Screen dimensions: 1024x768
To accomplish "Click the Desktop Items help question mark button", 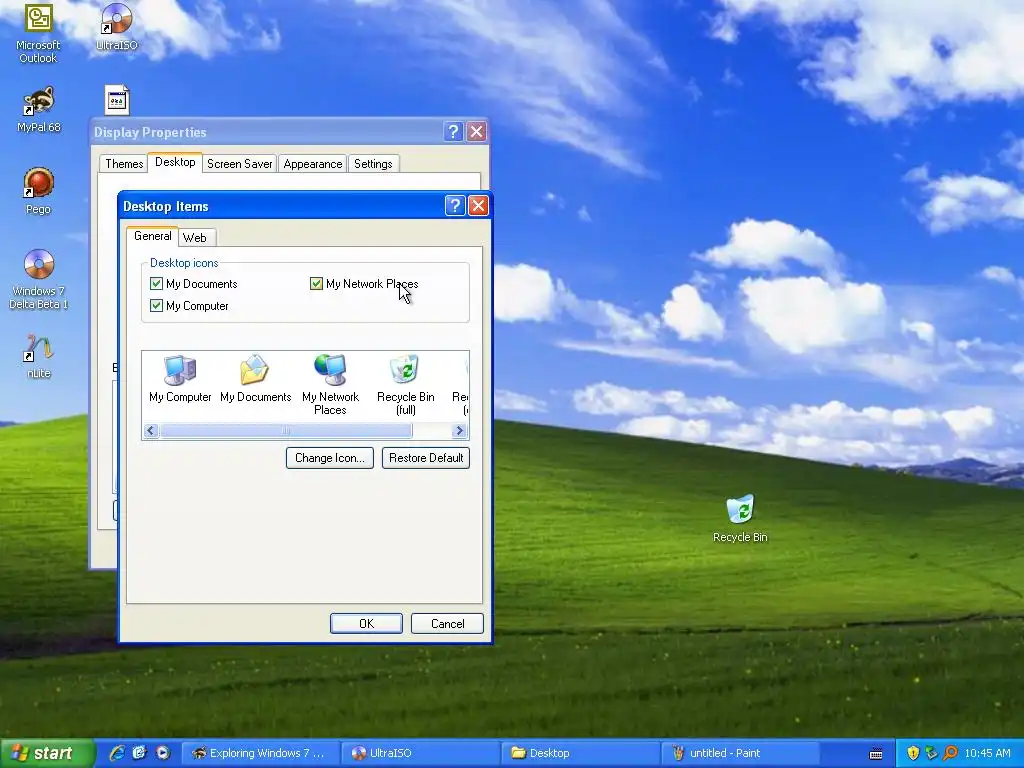I will (x=455, y=206).
